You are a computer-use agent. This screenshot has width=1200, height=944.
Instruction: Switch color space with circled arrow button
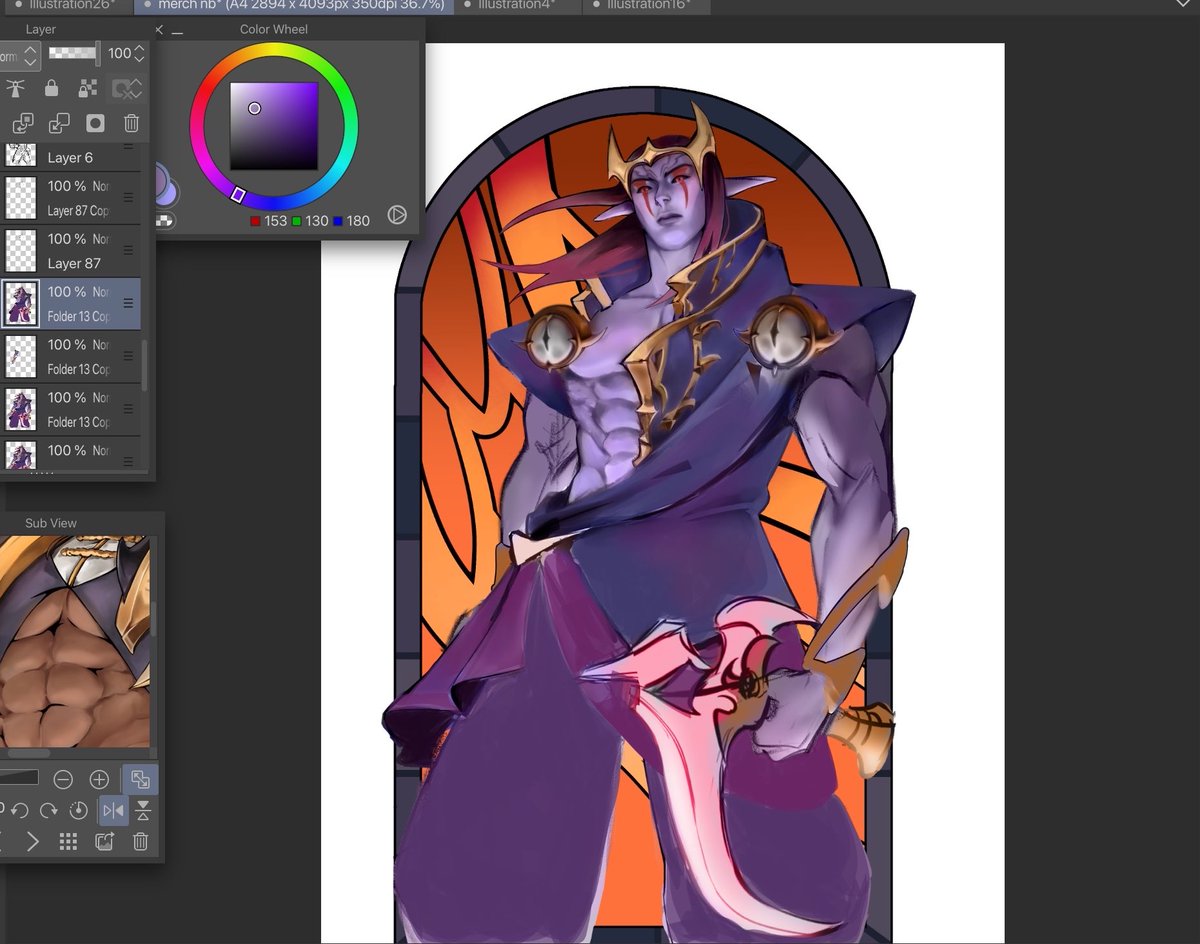[397, 214]
